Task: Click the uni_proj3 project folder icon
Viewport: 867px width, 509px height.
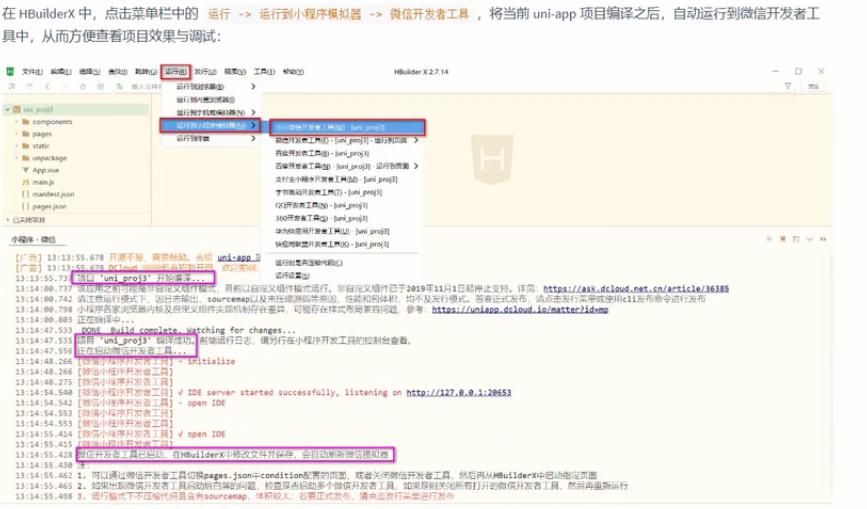Action: [x=17, y=109]
